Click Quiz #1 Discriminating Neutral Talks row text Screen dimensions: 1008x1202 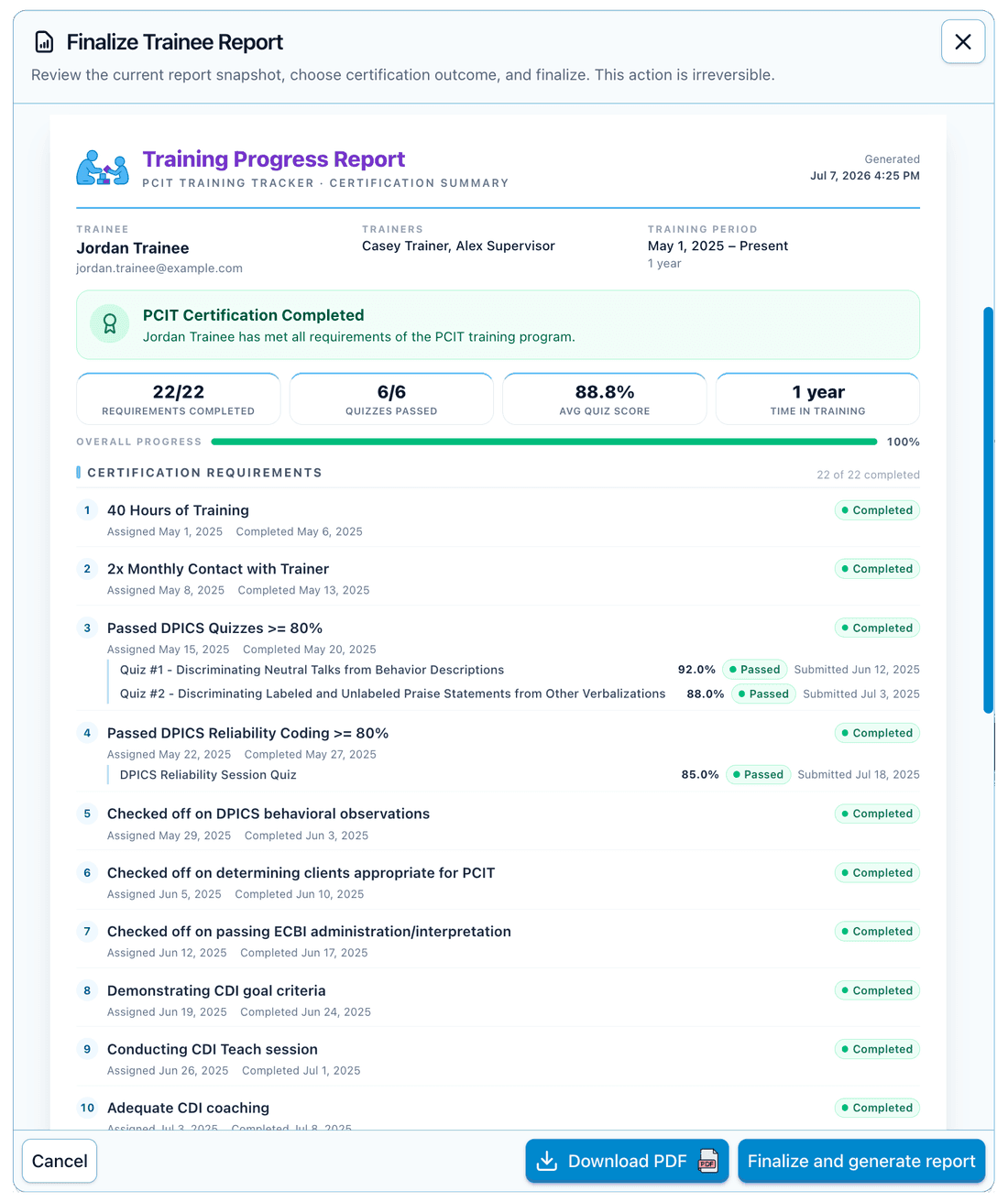pos(312,670)
